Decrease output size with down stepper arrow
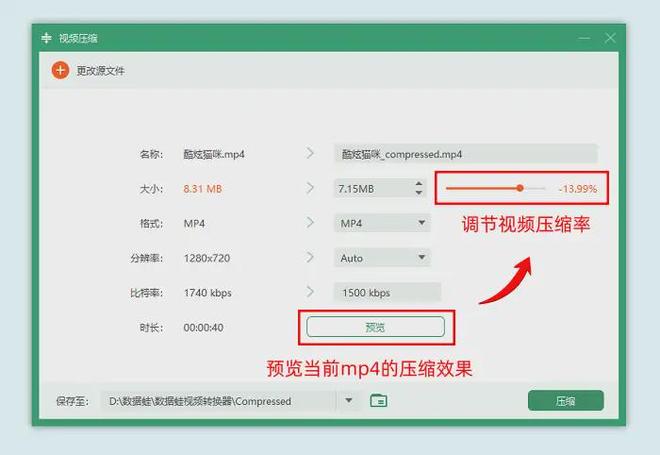Image resolution: width=660 pixels, height=455 pixels. 419,193
